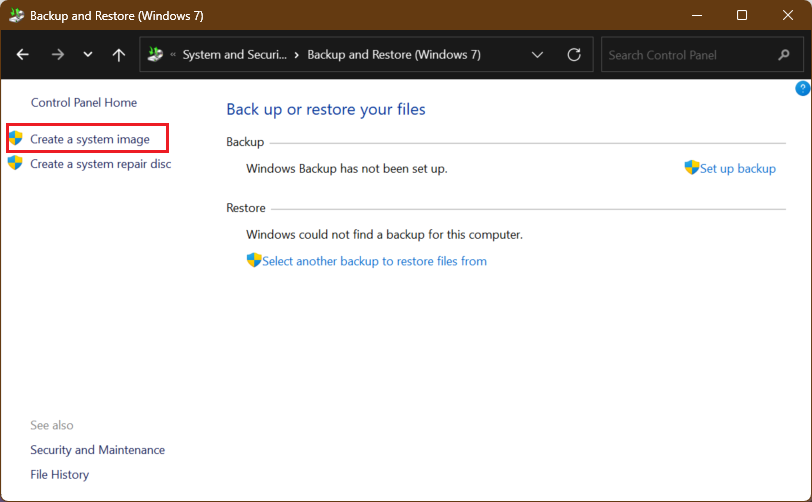
Task: Click Create a system image link
Action: point(90,139)
